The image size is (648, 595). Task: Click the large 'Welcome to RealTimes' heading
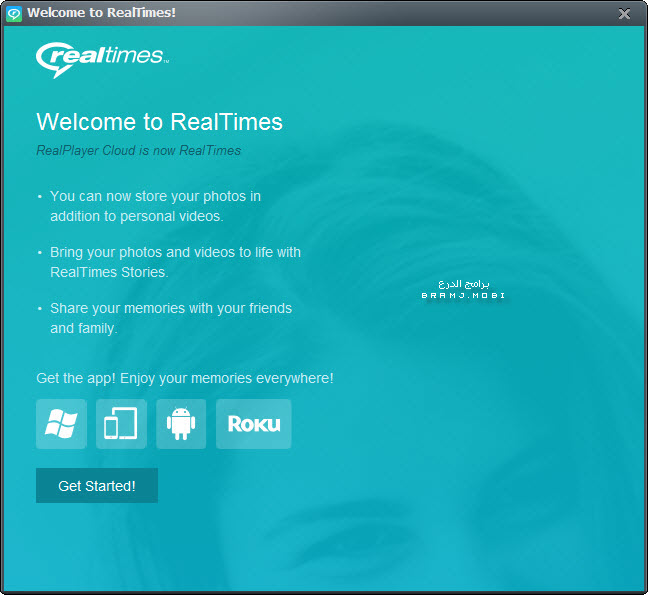click(159, 122)
